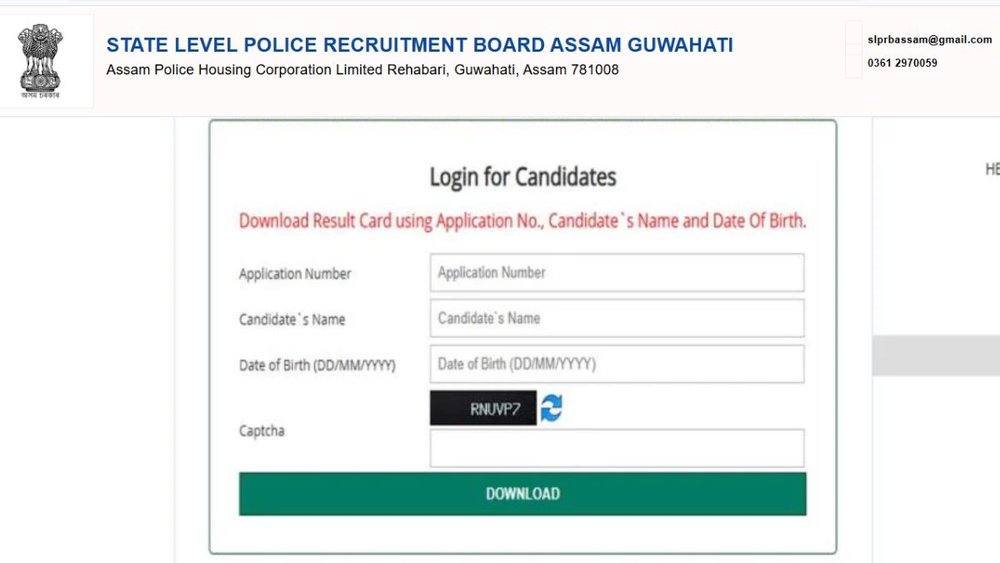Image resolution: width=1000 pixels, height=563 pixels.
Task: Click the red Download Result Card instruction
Action: (522, 221)
